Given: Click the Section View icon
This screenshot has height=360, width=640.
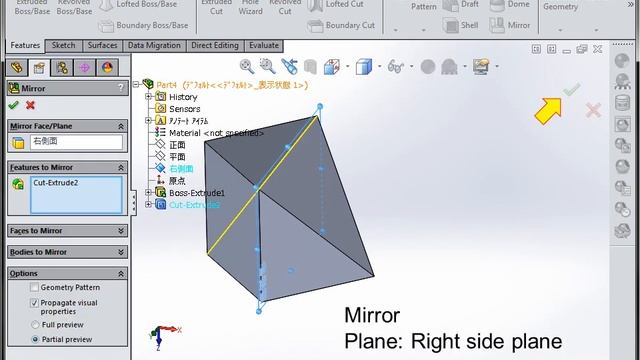Looking at the screenshot, I should coord(311,67).
